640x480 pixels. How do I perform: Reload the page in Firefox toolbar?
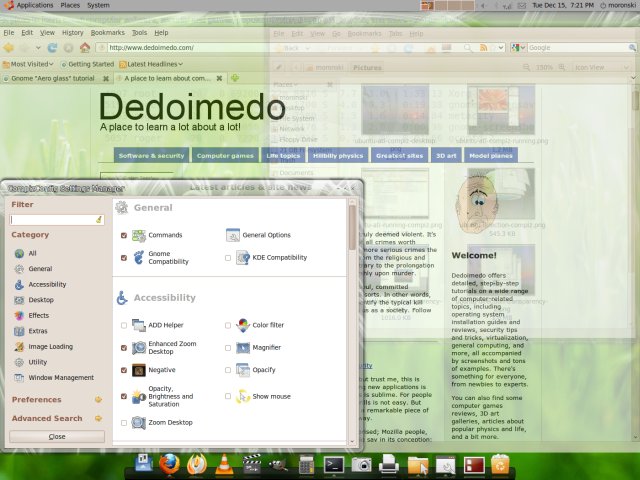[52, 48]
